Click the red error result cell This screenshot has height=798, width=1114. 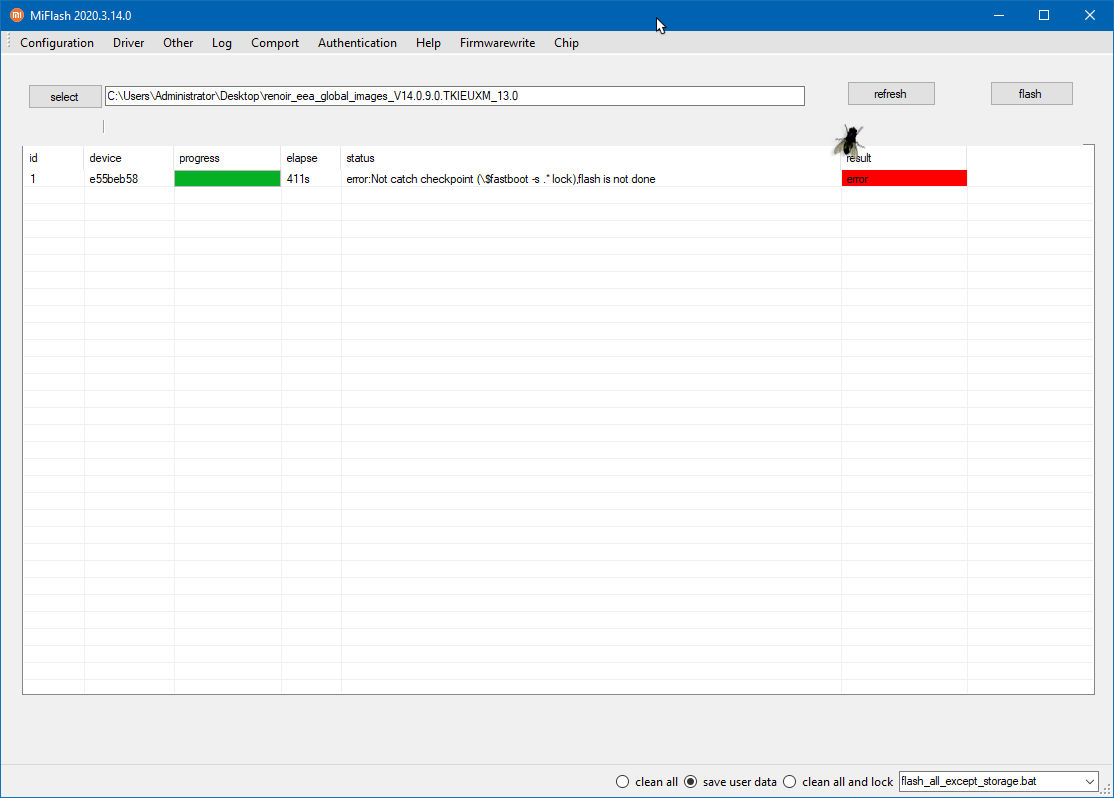[x=904, y=179]
